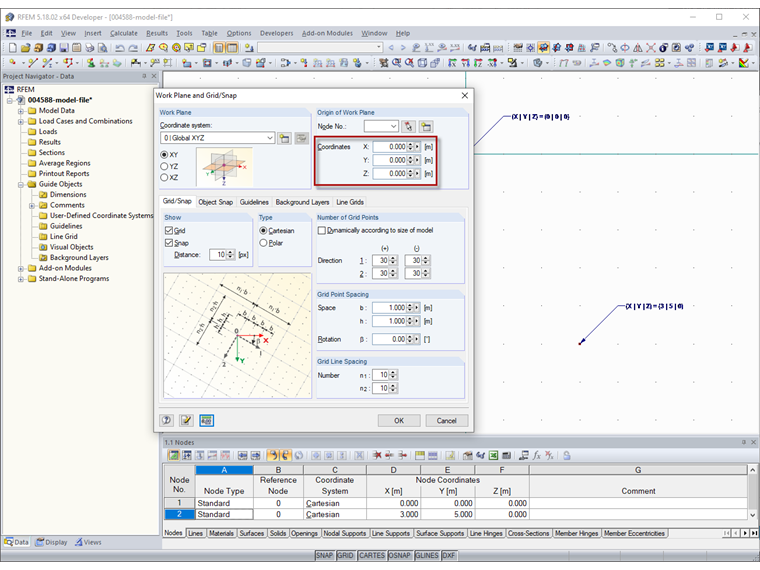760x570 pixels.
Task: Select the YZ work plane option
Action: click(165, 166)
